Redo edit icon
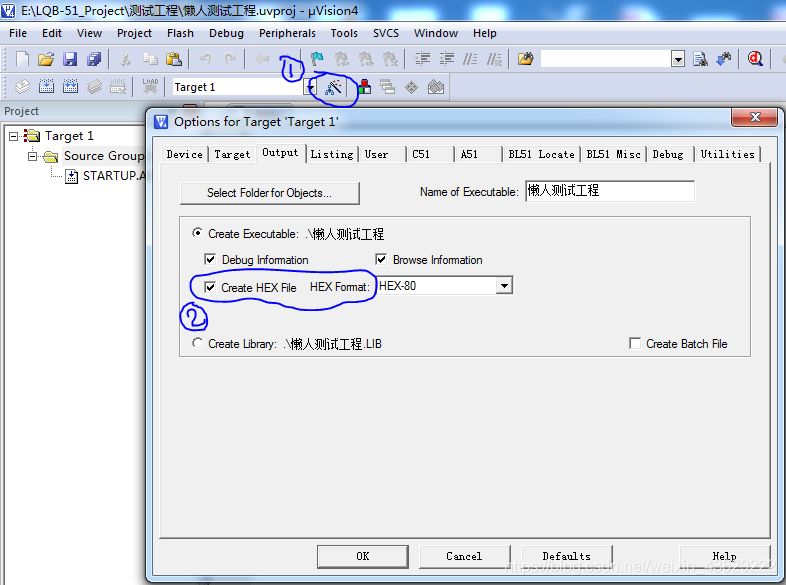Image resolution: width=786 pixels, height=585 pixels. click(230, 59)
